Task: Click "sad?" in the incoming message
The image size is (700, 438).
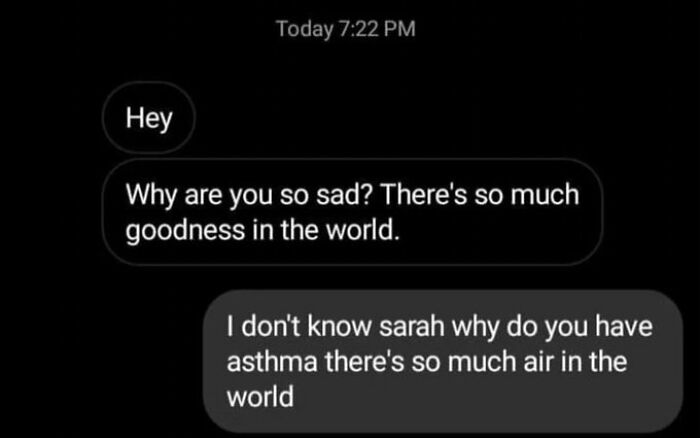Action: click(x=344, y=195)
